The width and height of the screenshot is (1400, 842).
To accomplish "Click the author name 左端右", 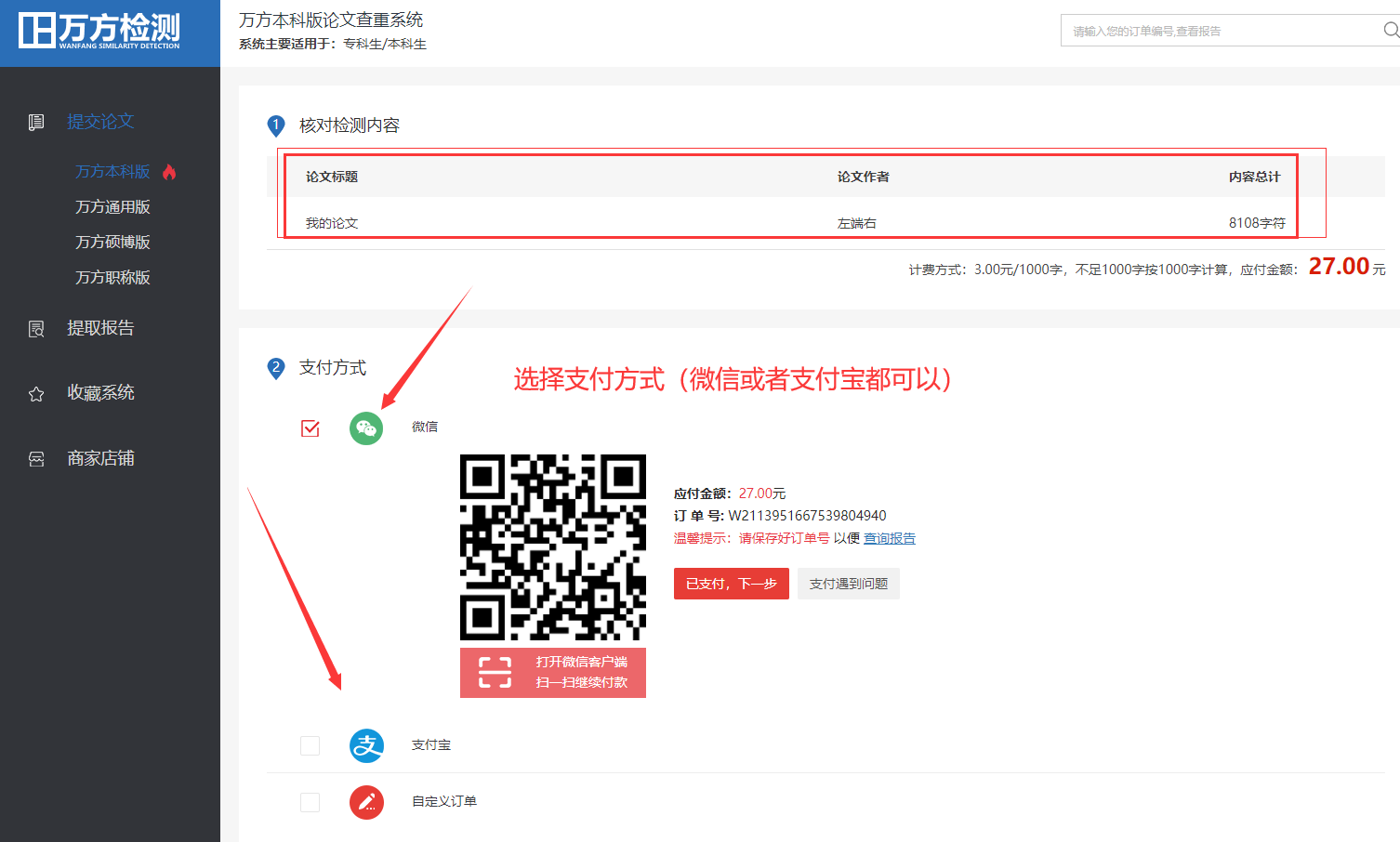I will click(857, 223).
